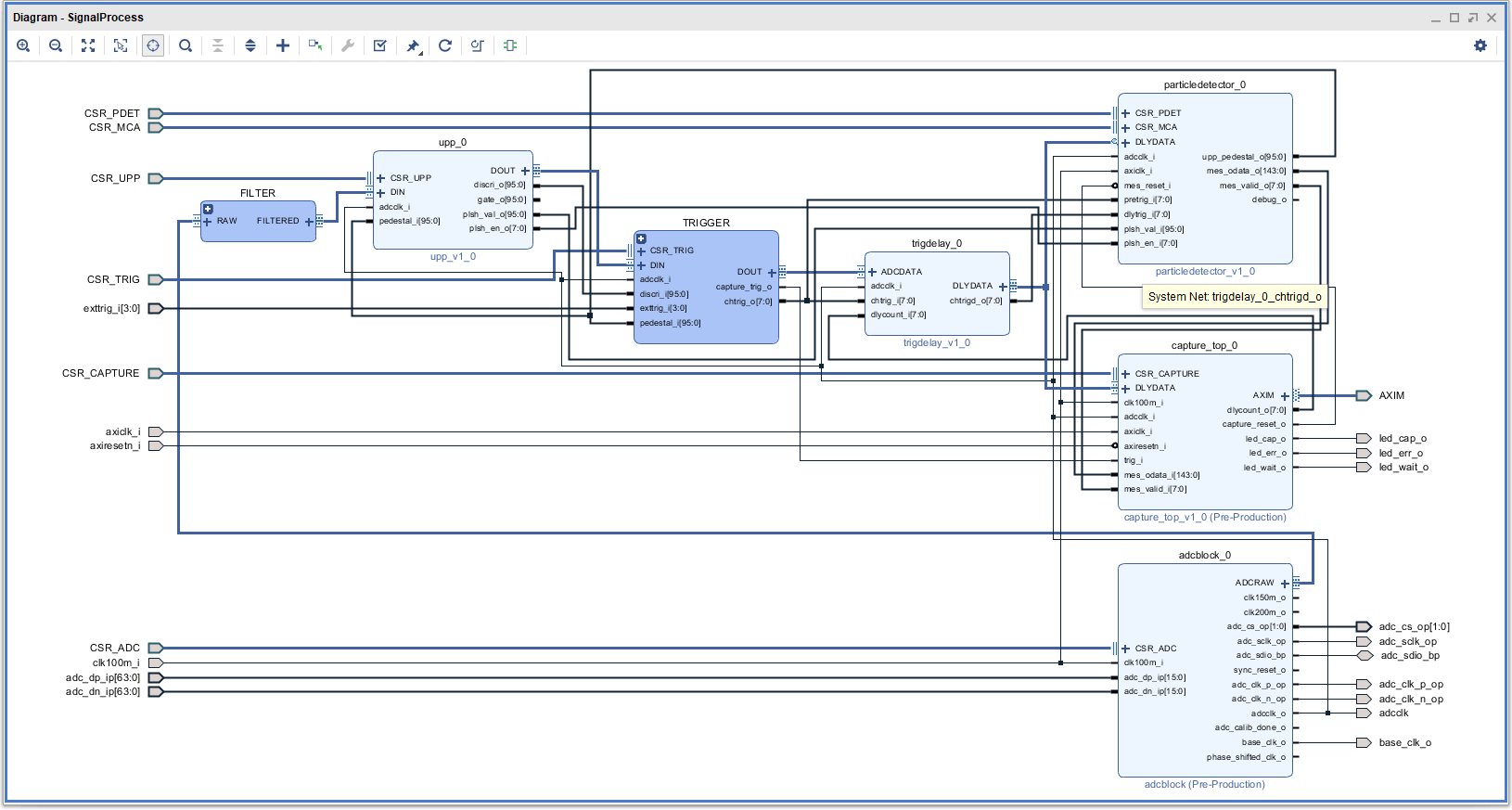Expand the TRIGGER hierarchy block
This screenshot has height=810, width=1512.
pos(641,238)
